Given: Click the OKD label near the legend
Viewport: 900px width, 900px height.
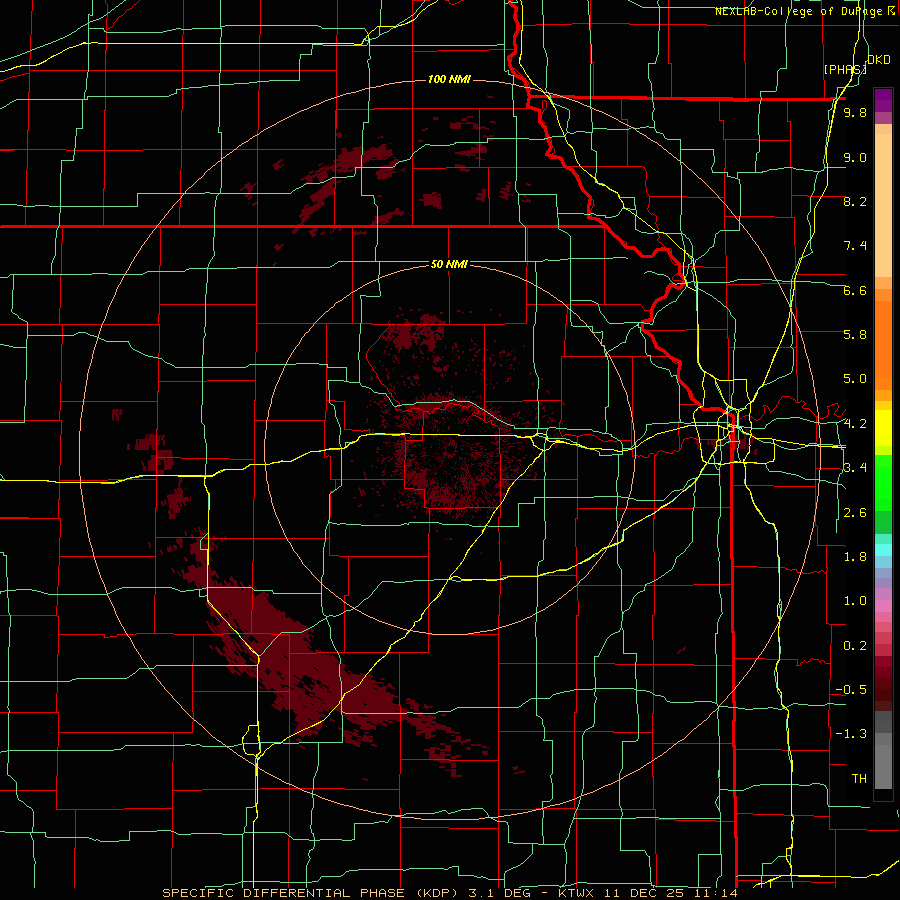Looking at the screenshot, I should 879,60.
